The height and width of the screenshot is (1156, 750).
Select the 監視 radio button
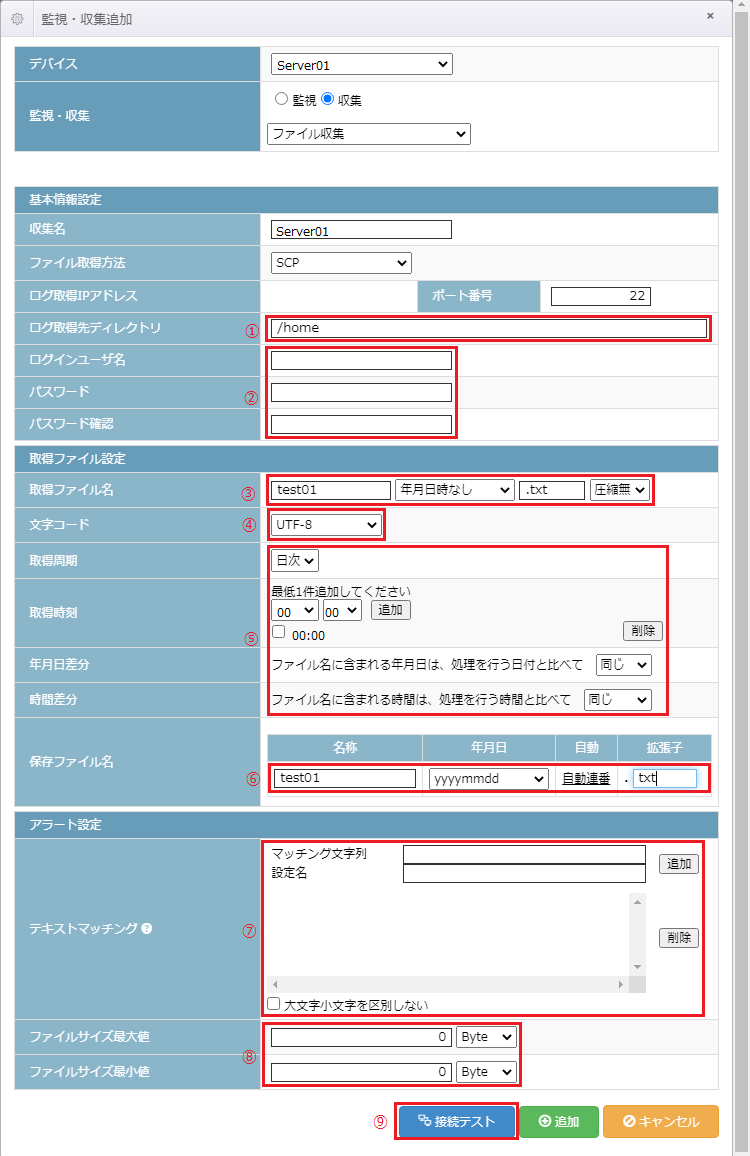(281, 98)
